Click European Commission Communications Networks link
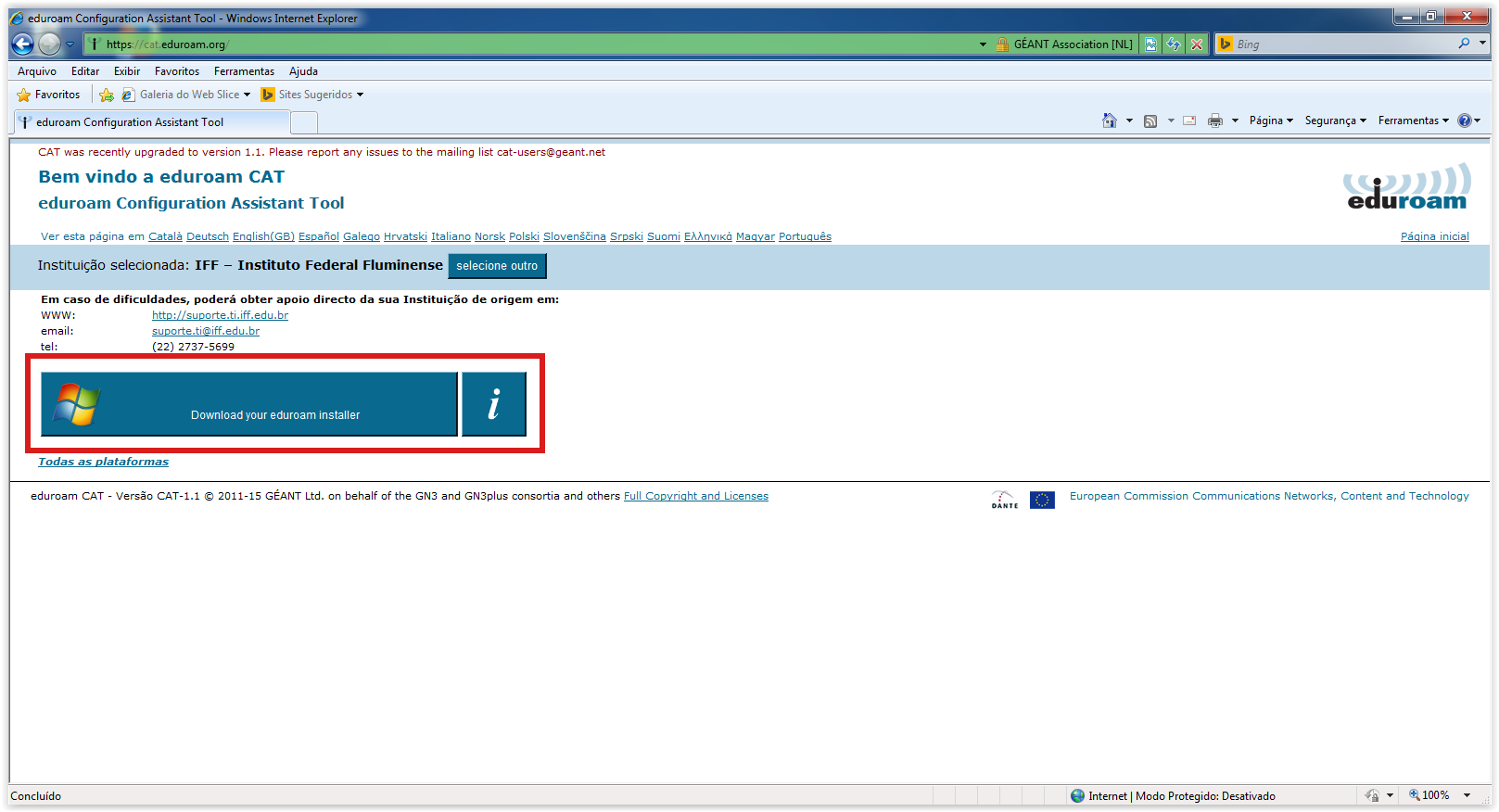Viewport: 1499px width, 812px height. click(x=1269, y=496)
